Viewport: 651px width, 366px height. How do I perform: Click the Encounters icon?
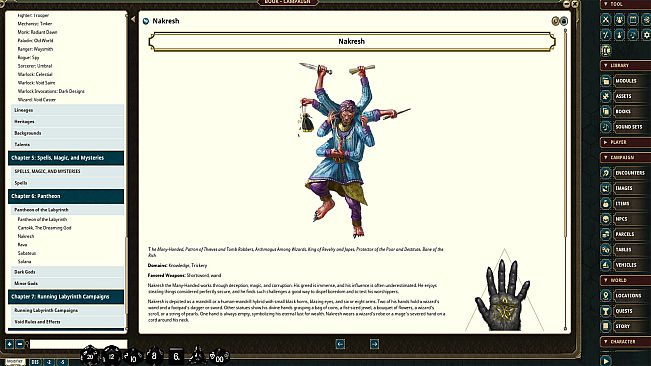pos(606,173)
